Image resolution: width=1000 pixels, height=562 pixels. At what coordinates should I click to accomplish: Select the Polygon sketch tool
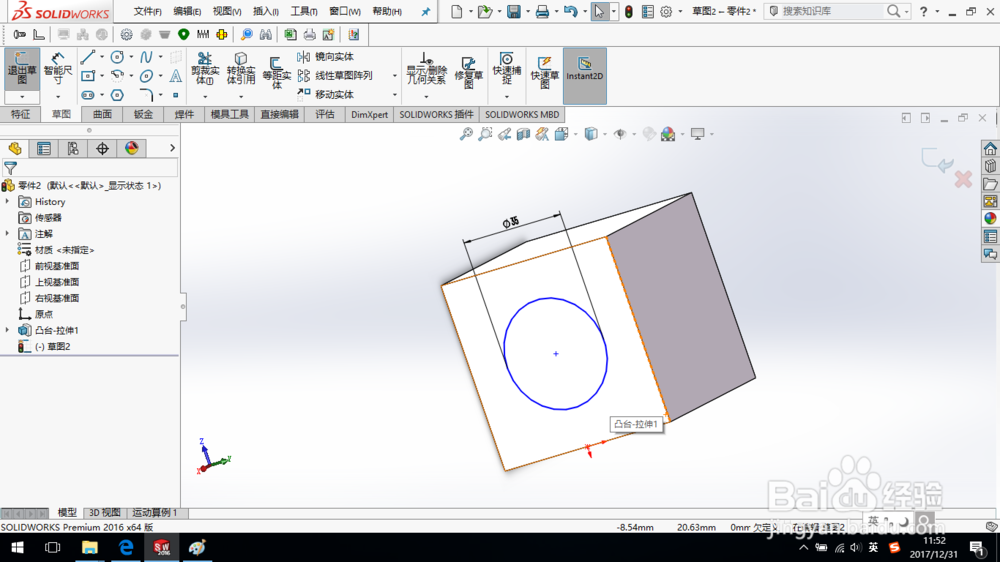(117, 95)
